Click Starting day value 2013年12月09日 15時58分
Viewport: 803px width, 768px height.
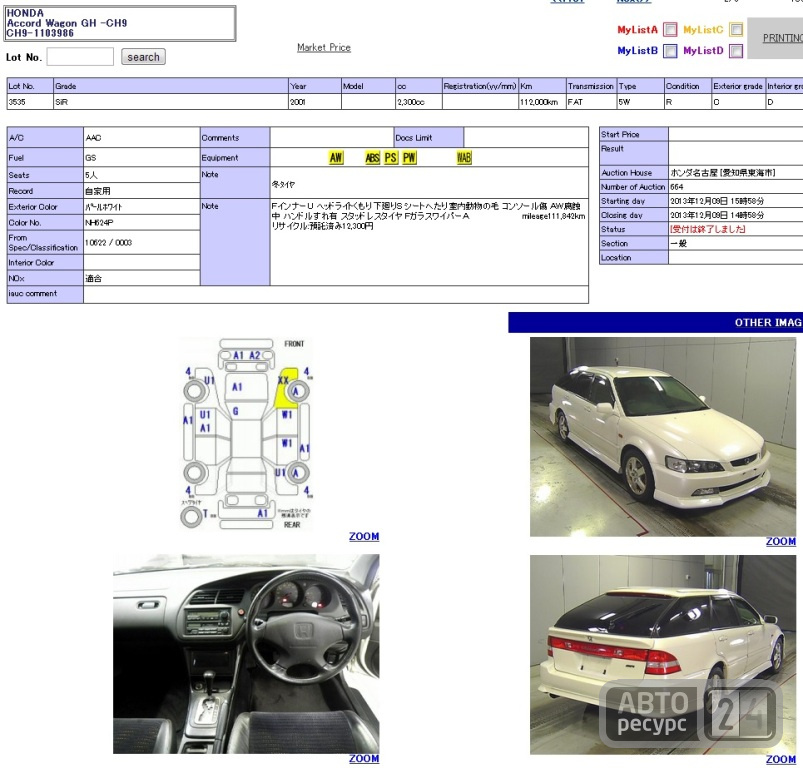[x=717, y=201]
